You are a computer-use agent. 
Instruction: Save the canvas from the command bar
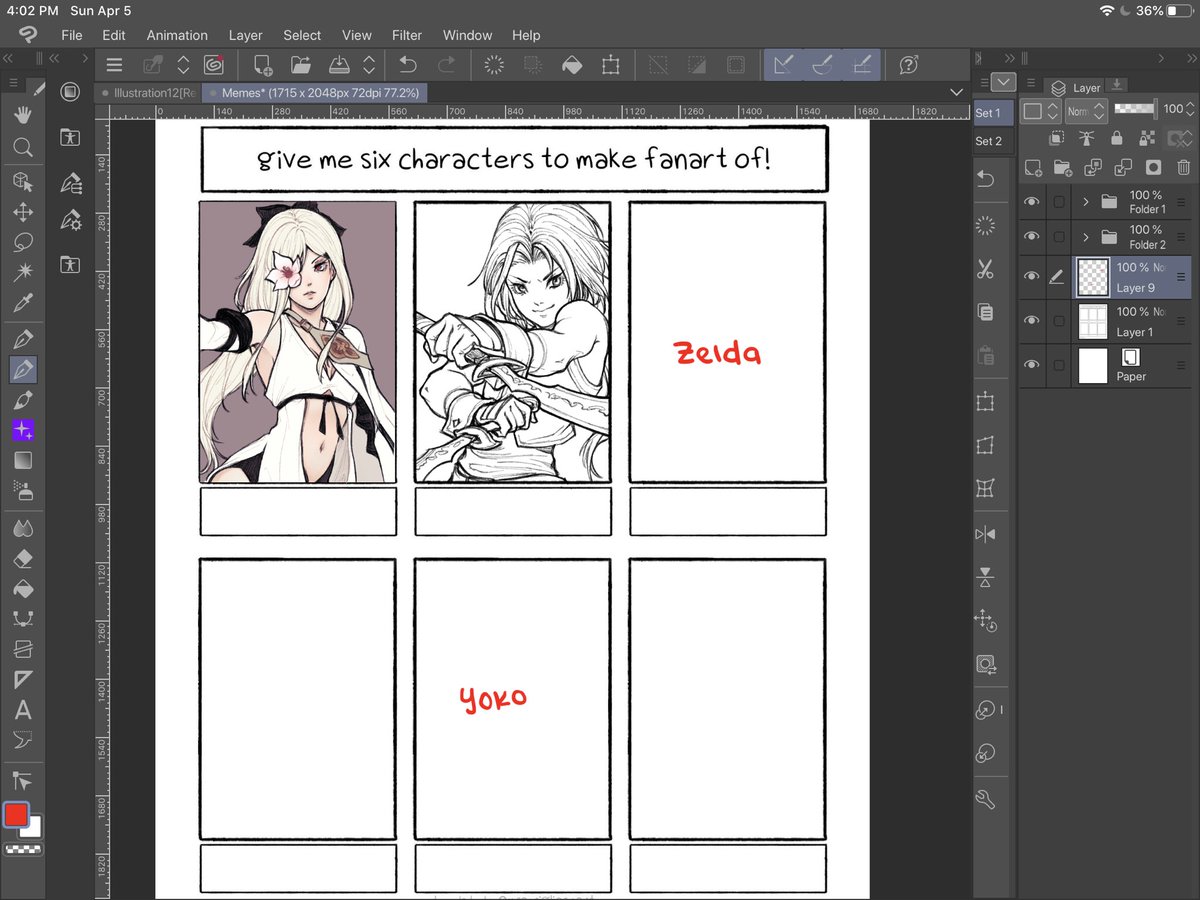(339, 65)
